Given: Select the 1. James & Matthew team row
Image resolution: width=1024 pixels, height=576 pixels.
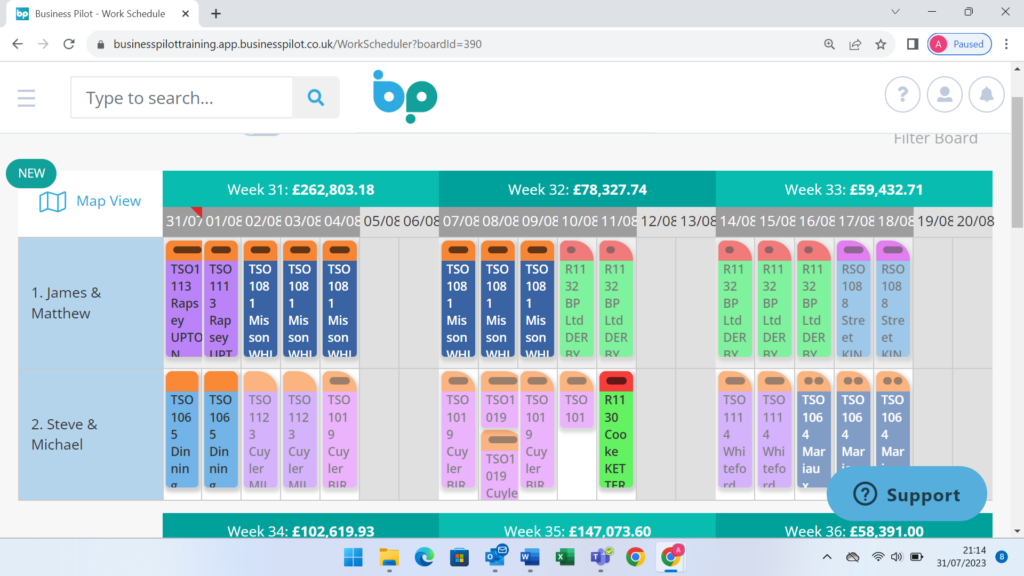Looking at the screenshot, I should point(90,303).
